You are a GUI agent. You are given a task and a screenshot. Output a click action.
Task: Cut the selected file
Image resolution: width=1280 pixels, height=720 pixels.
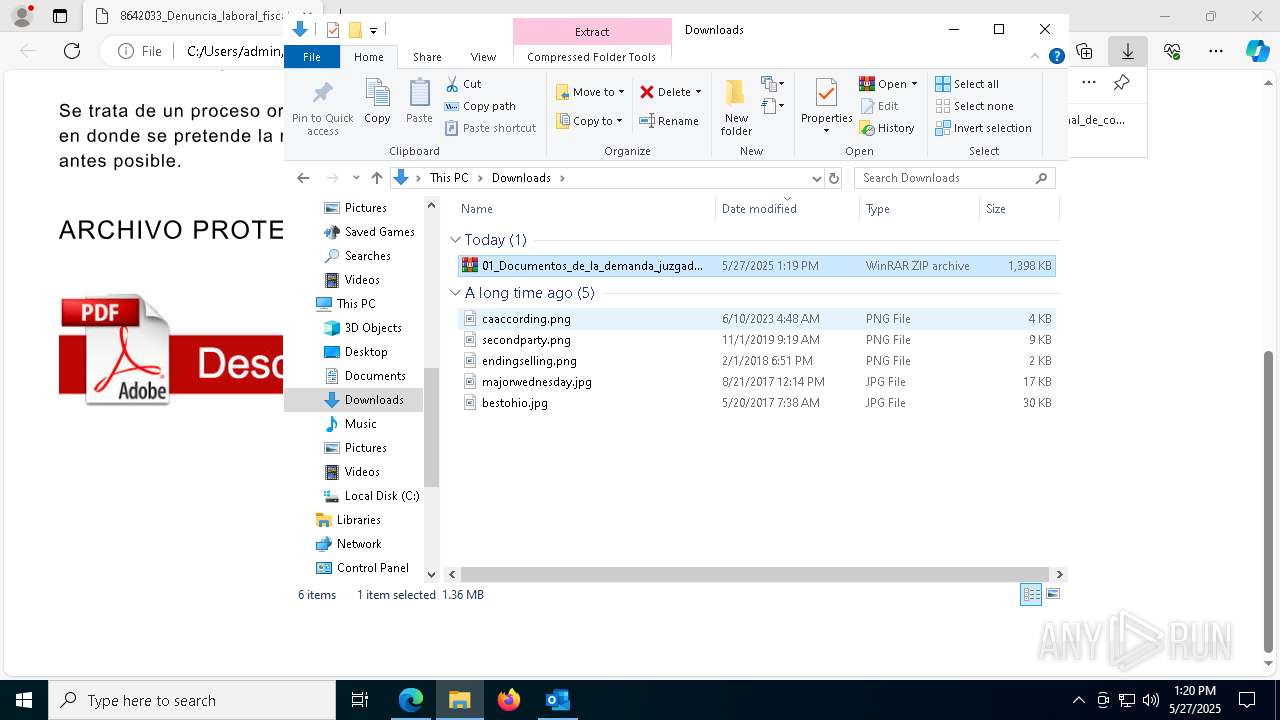(463, 84)
